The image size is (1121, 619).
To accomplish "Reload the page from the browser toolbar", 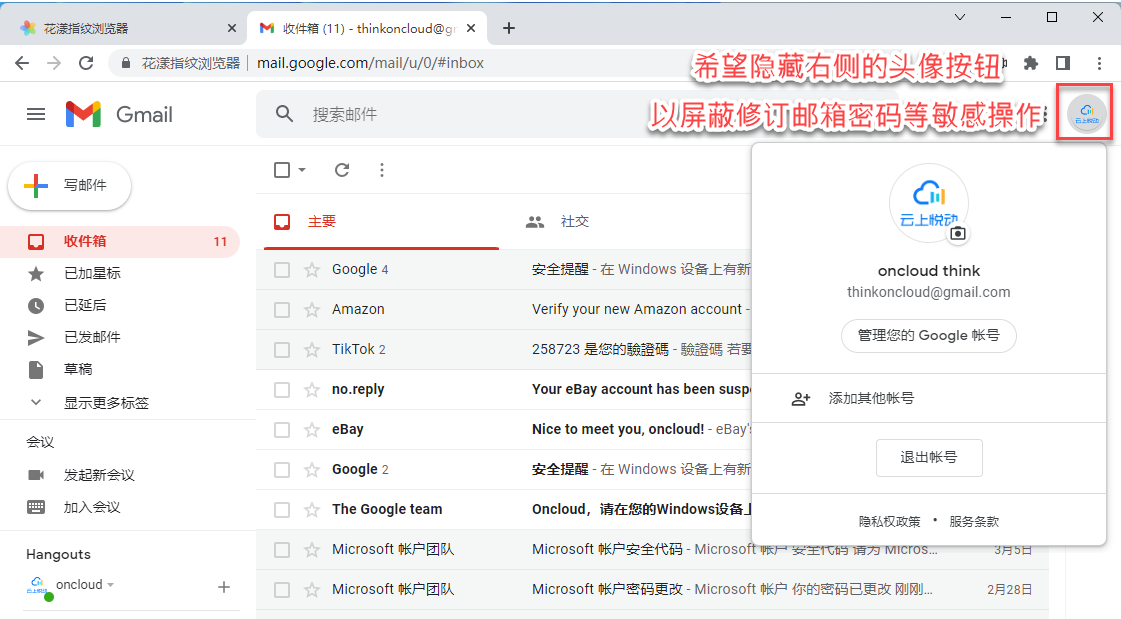I will (x=86, y=63).
